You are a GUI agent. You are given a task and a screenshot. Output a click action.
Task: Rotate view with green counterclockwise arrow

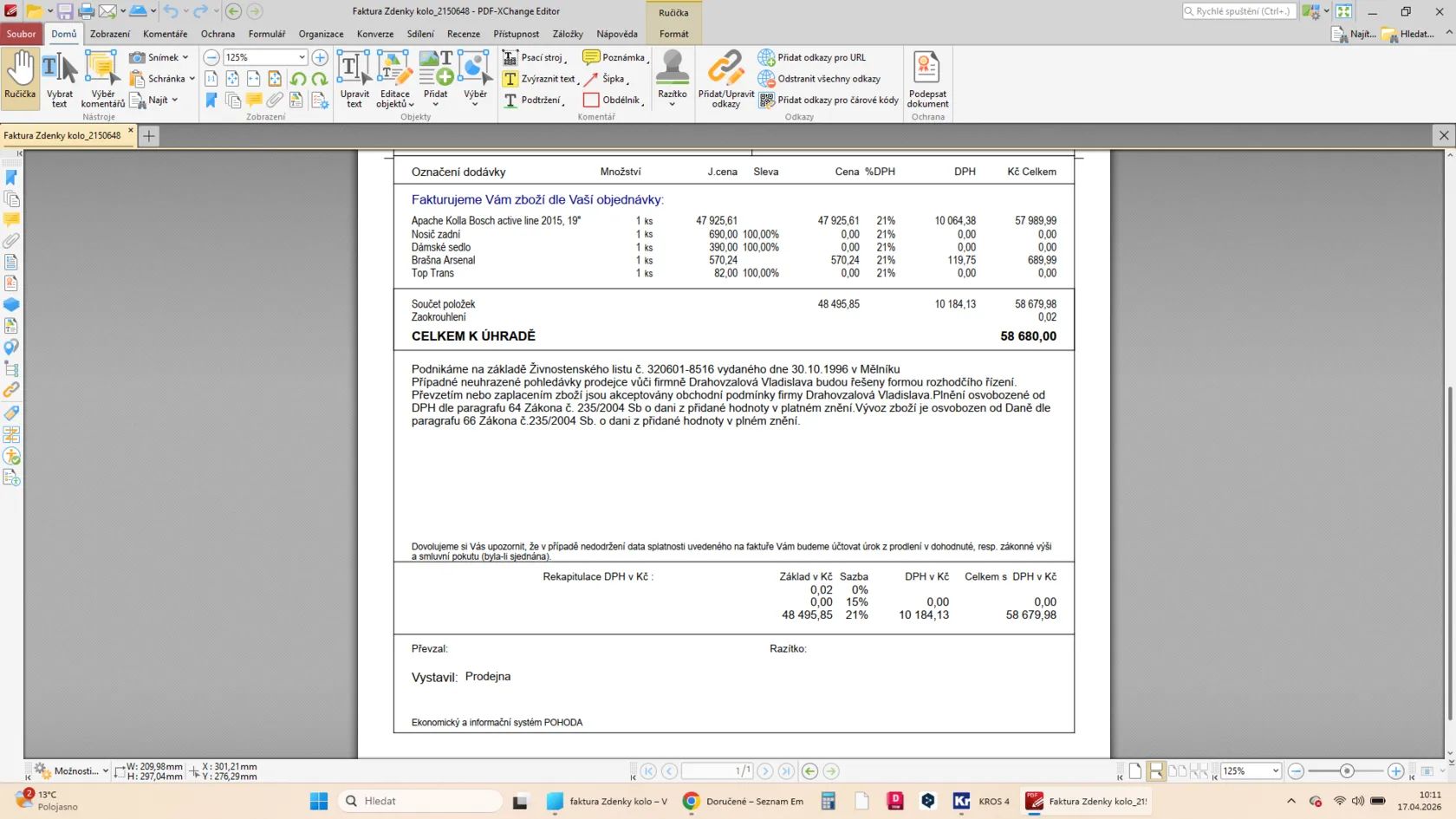click(x=298, y=79)
